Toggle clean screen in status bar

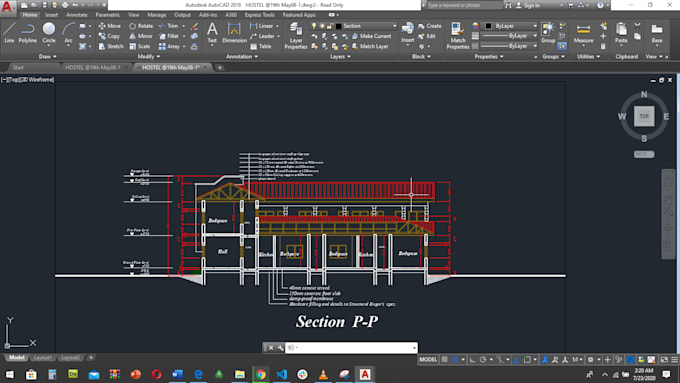click(664, 360)
